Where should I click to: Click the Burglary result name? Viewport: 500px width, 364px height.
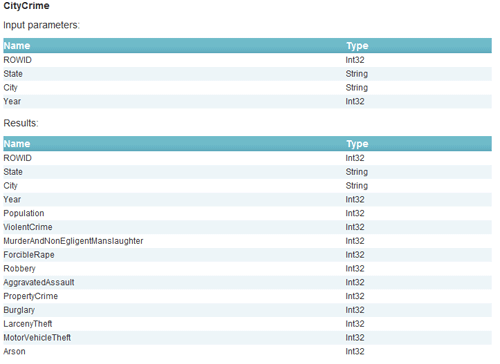[x=19, y=310]
